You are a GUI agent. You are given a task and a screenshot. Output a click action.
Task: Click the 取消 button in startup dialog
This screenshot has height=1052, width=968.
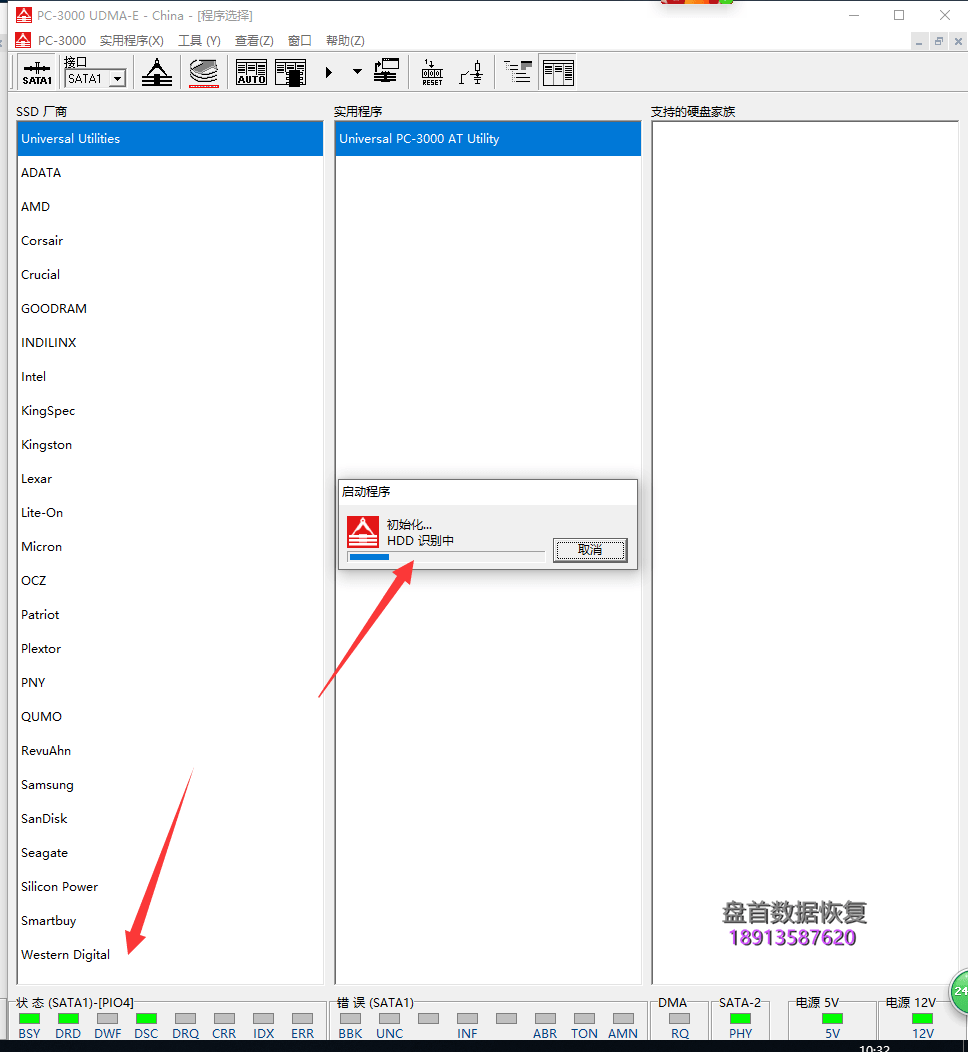(590, 550)
